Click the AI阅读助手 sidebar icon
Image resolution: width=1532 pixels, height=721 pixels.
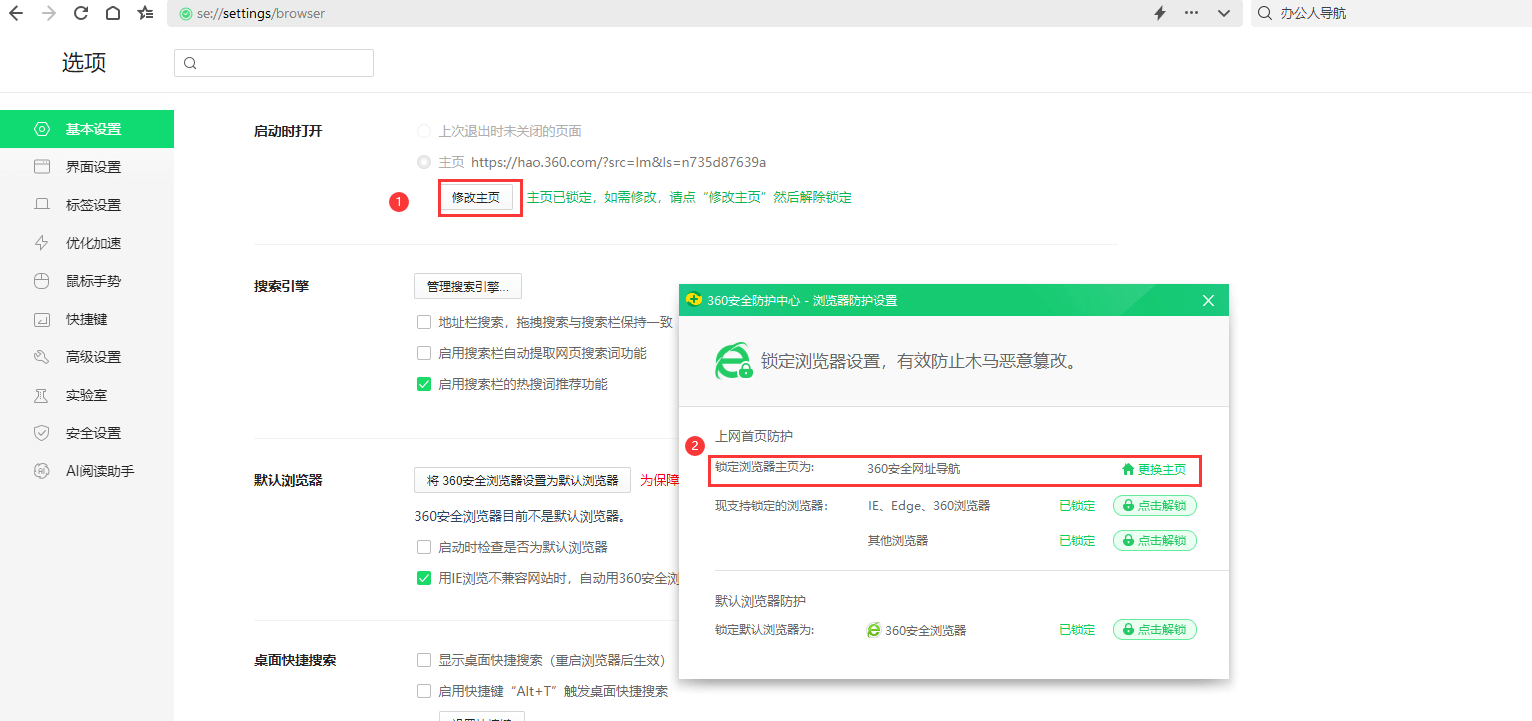41,470
